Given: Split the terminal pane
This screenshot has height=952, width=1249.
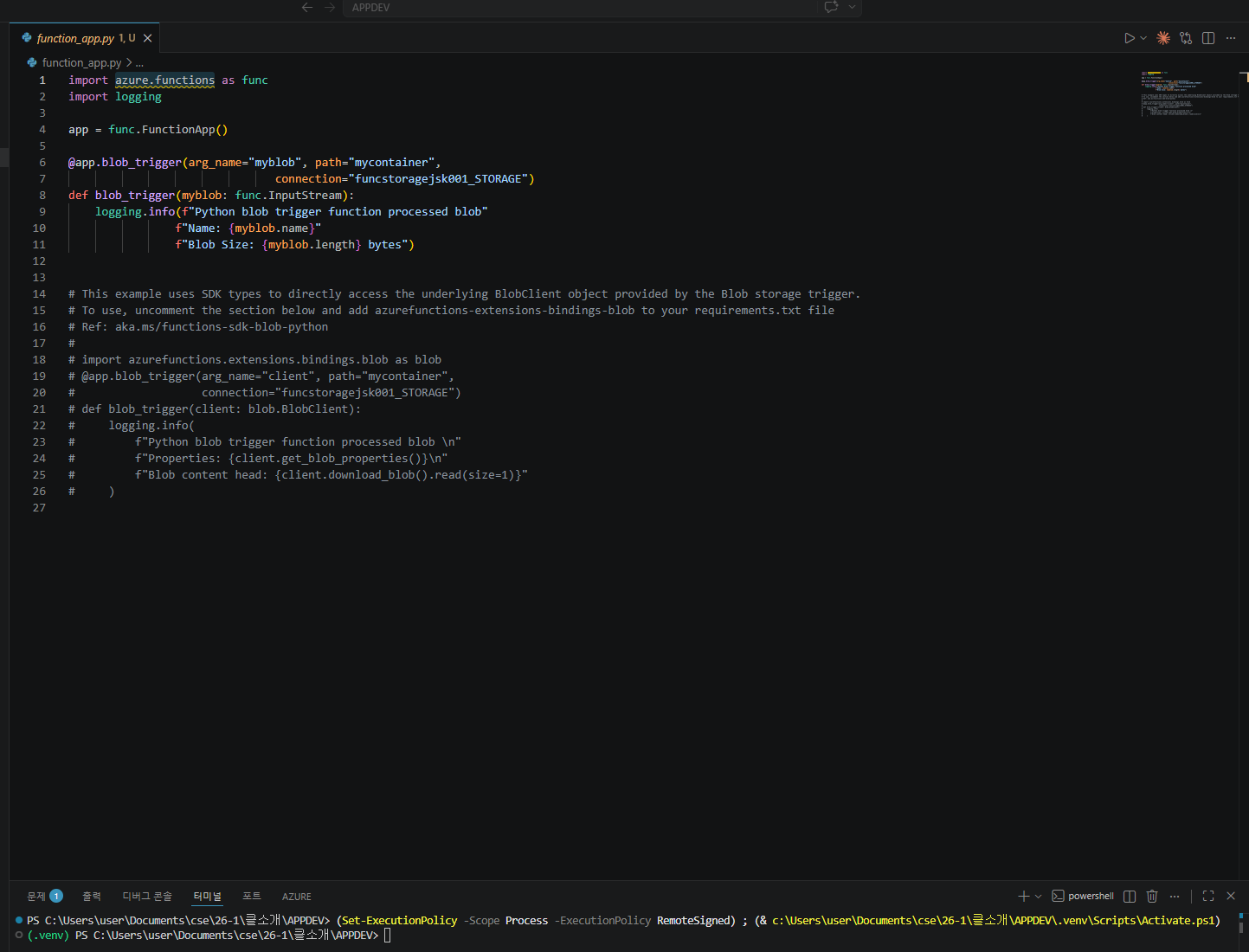Looking at the screenshot, I should (1130, 896).
